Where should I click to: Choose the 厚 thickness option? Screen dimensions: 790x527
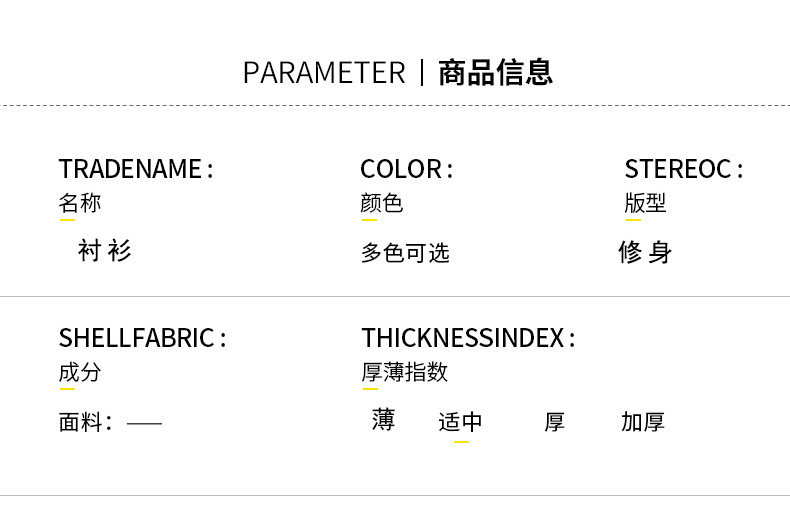click(x=555, y=422)
